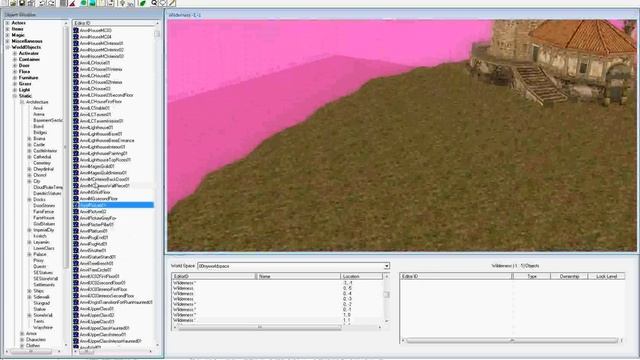Image resolution: width=640 pixels, height=360 pixels.
Task: Select AnvilUpperClassHaunted01 in the list
Action: point(104,328)
